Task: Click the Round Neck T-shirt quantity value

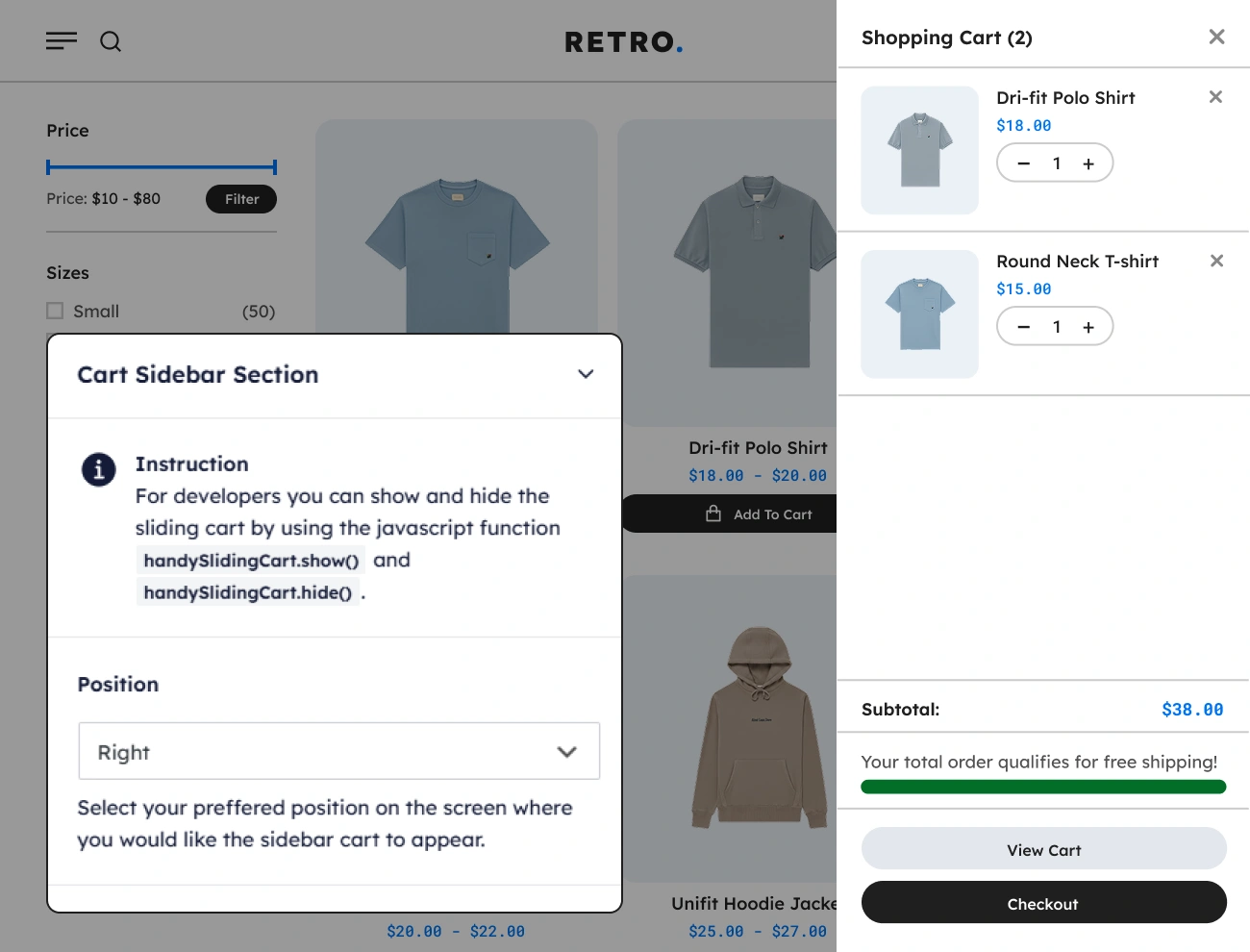Action: click(1056, 327)
